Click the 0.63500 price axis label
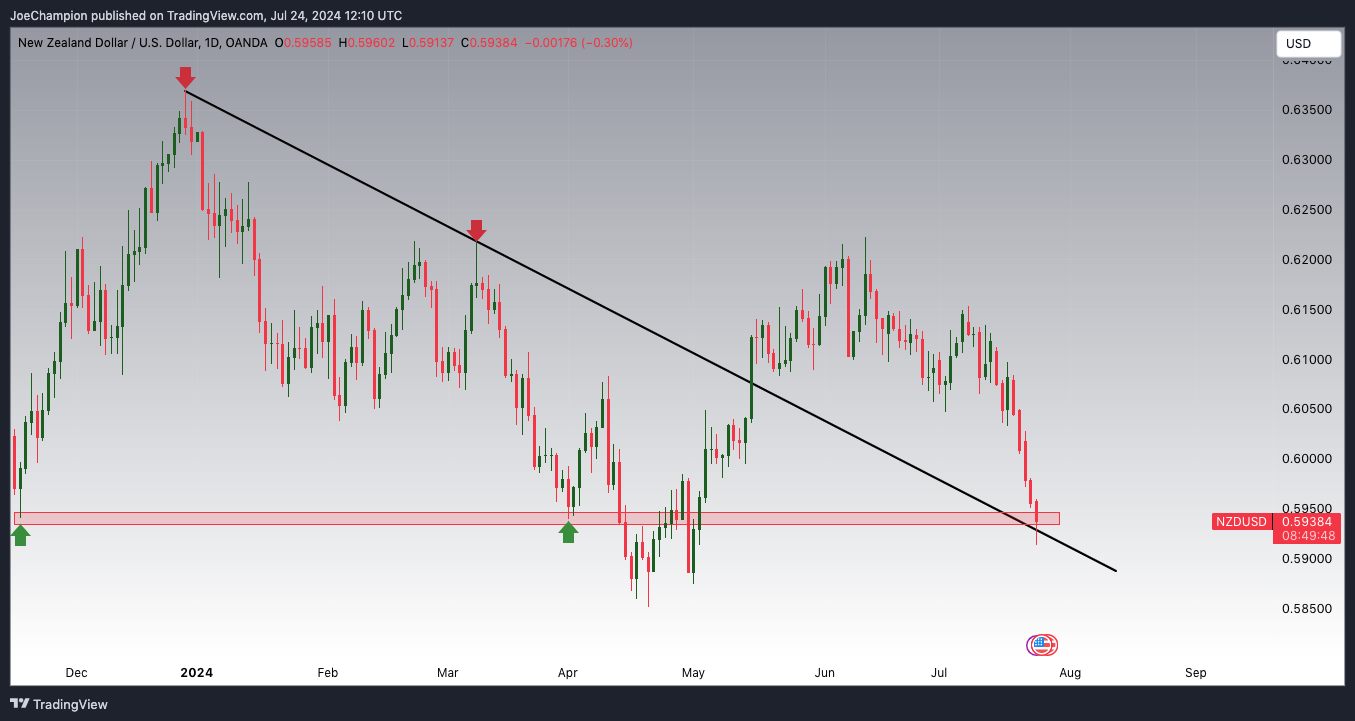 [x=1307, y=109]
